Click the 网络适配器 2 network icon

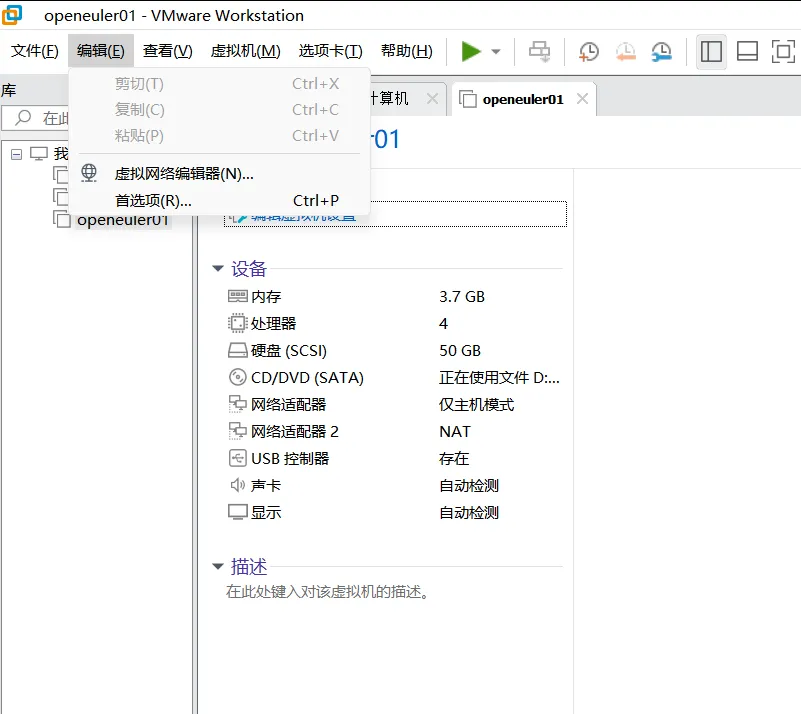(x=237, y=432)
